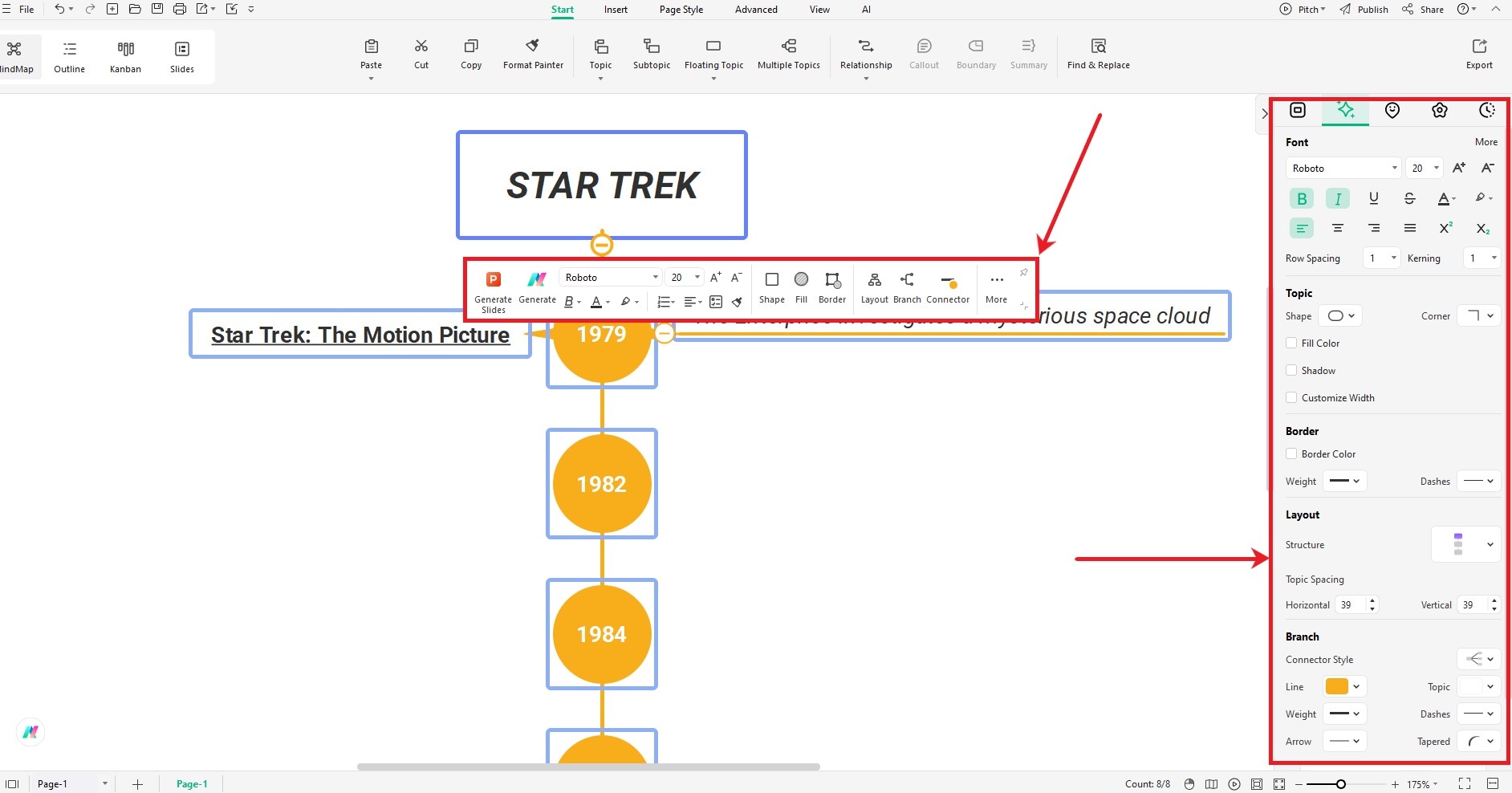Enable the Customize Width checkbox

click(1291, 397)
